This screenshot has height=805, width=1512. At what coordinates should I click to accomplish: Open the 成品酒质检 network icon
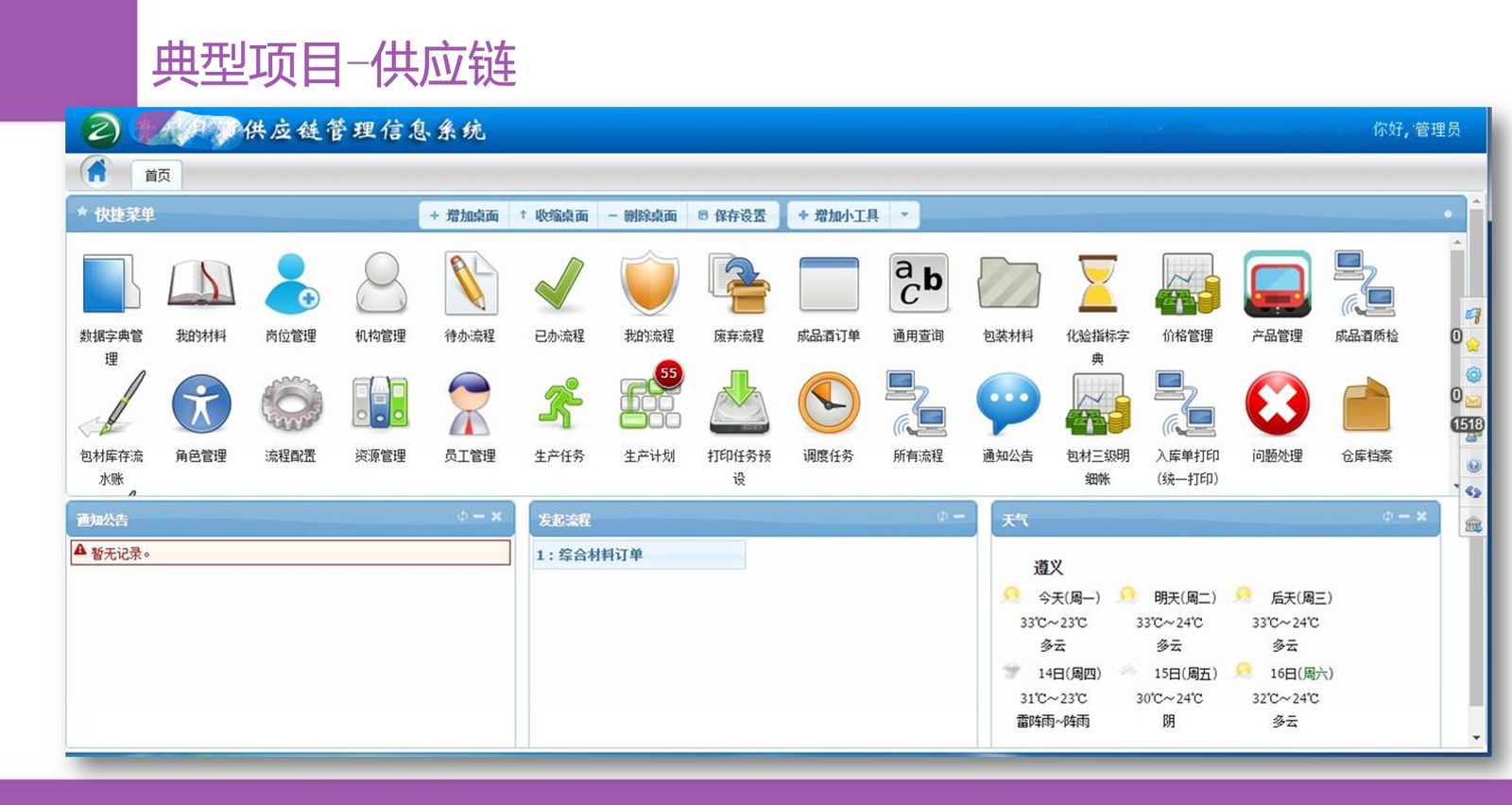click(1366, 283)
